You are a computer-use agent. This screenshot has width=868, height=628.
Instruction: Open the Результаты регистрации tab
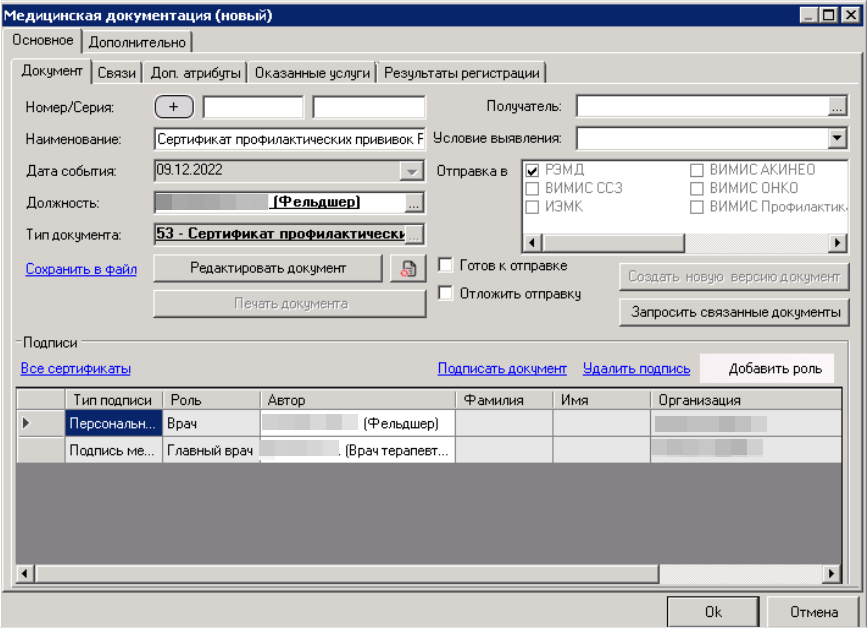[x=462, y=73]
